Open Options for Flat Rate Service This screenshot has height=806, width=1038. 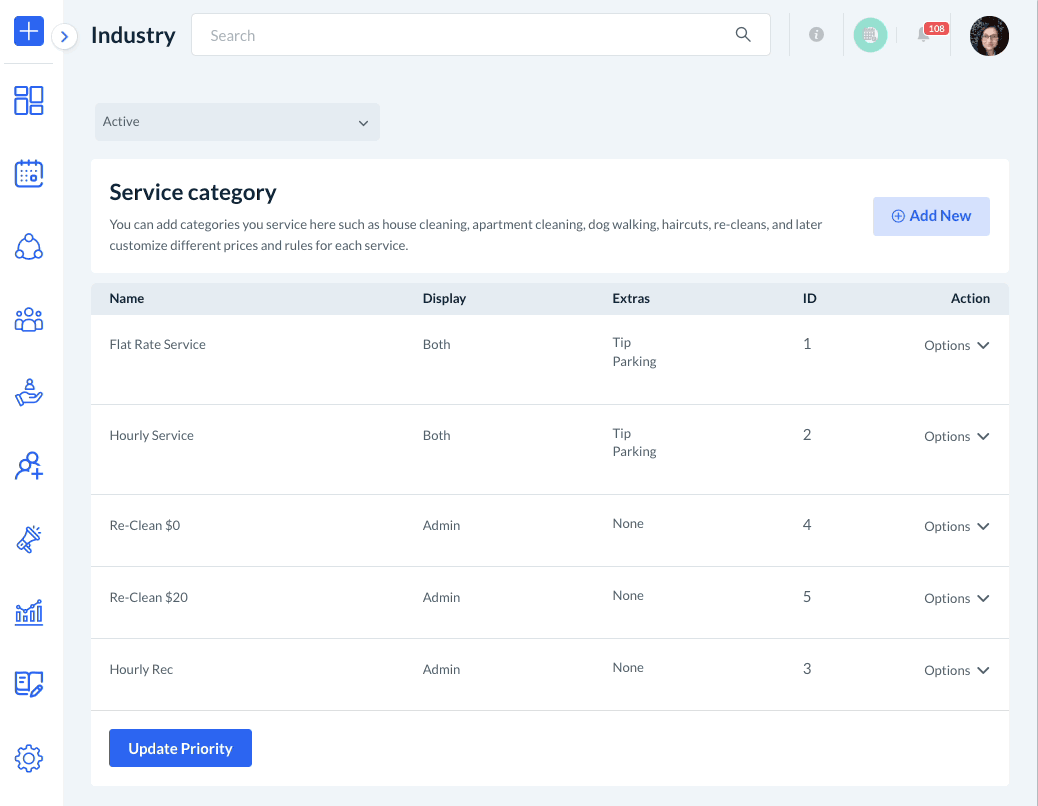[956, 345]
